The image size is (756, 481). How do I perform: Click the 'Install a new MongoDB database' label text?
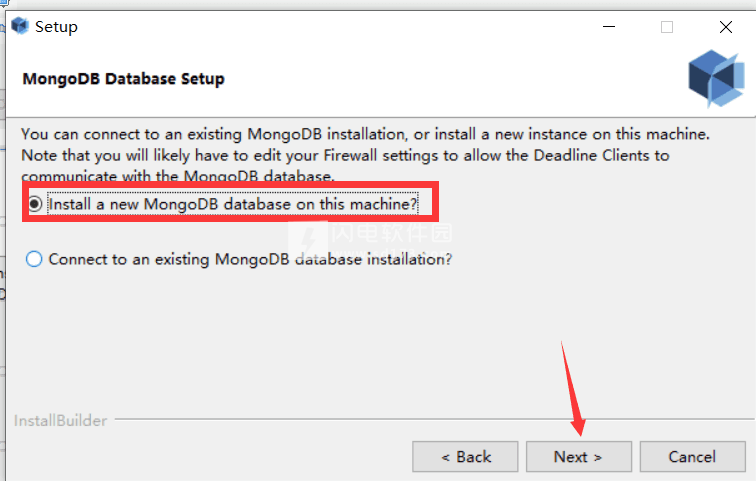[x=233, y=204]
